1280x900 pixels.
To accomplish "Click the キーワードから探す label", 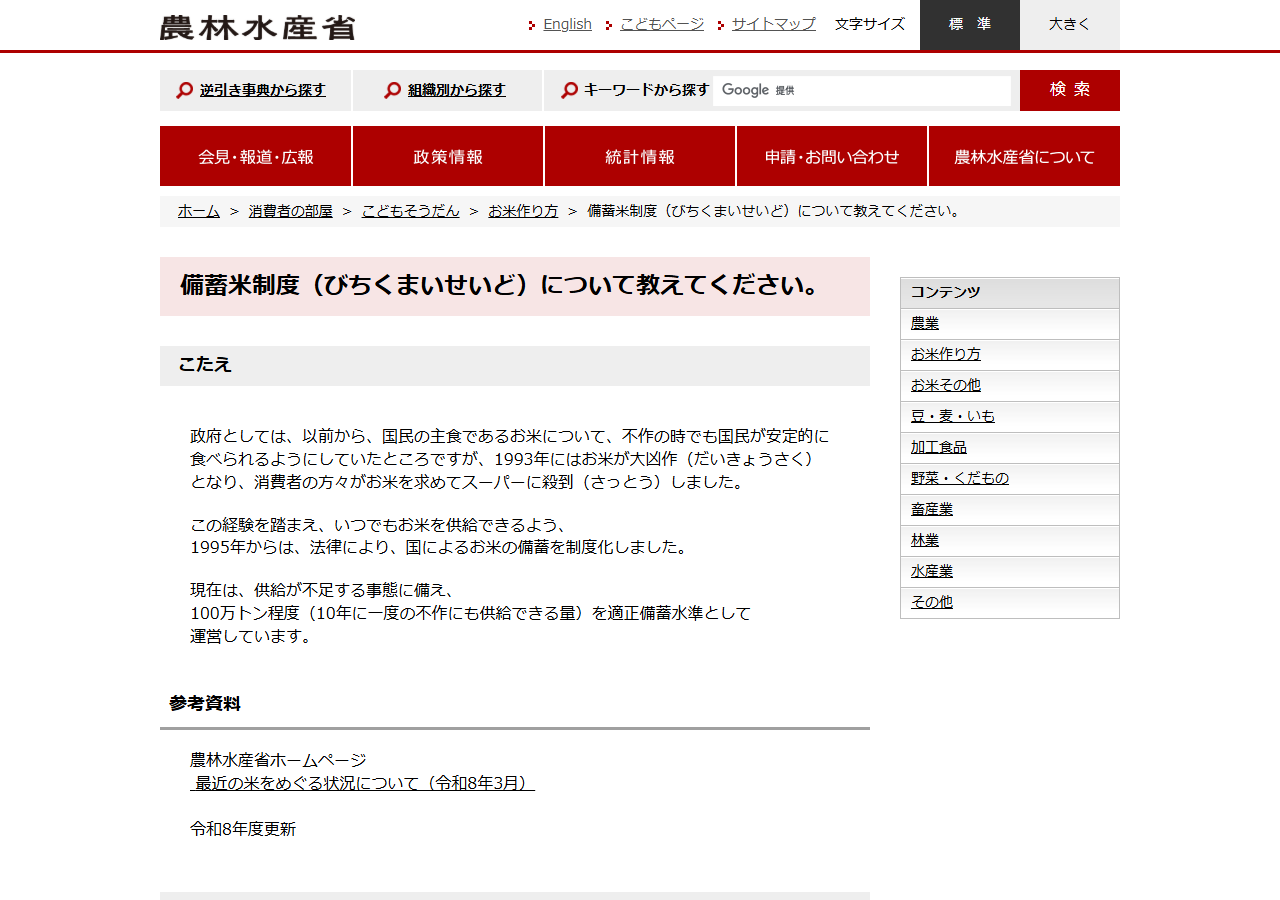I will tap(646, 90).
